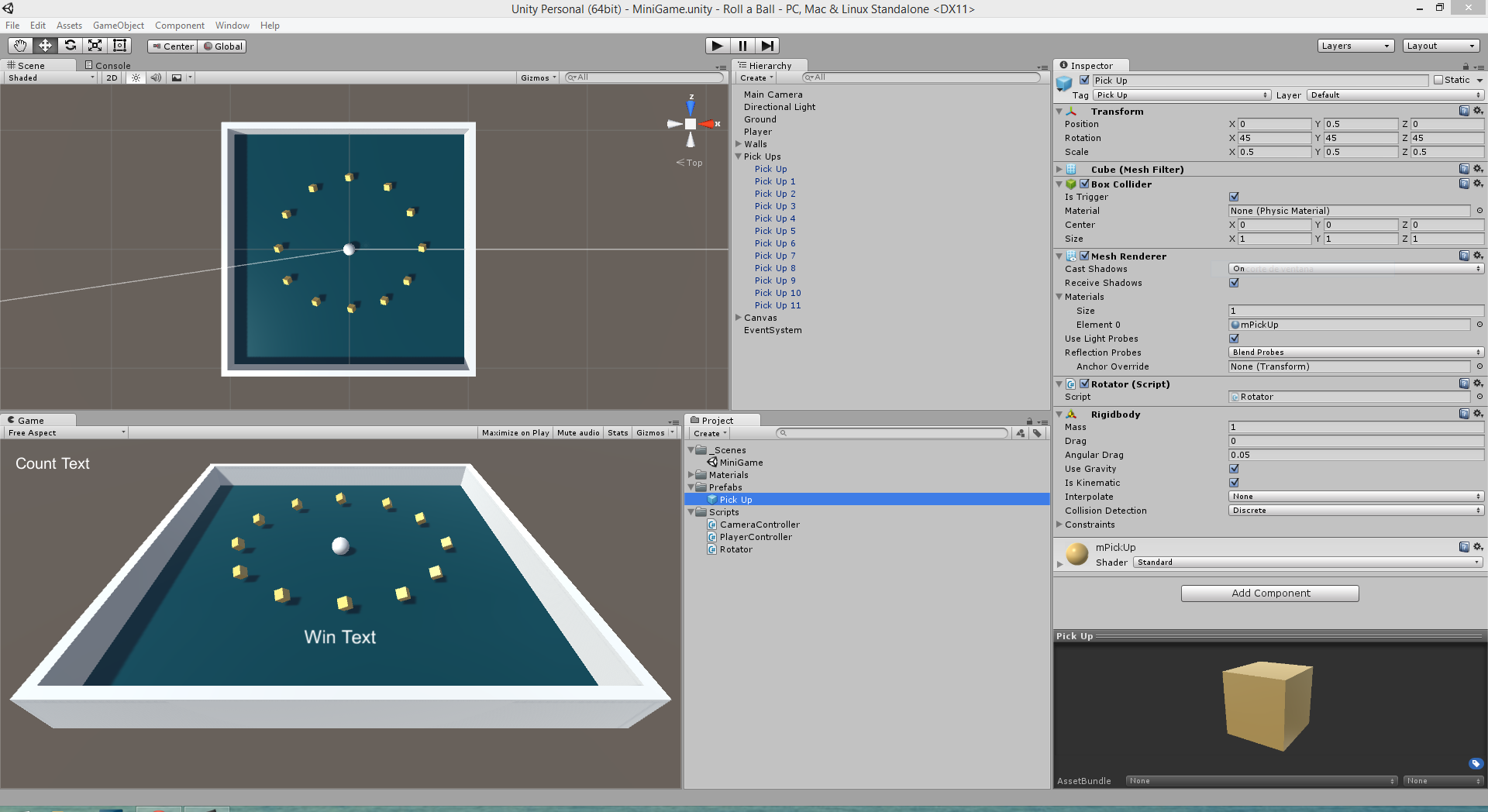Open the GameObject menu
1488x812 pixels.
(x=118, y=26)
